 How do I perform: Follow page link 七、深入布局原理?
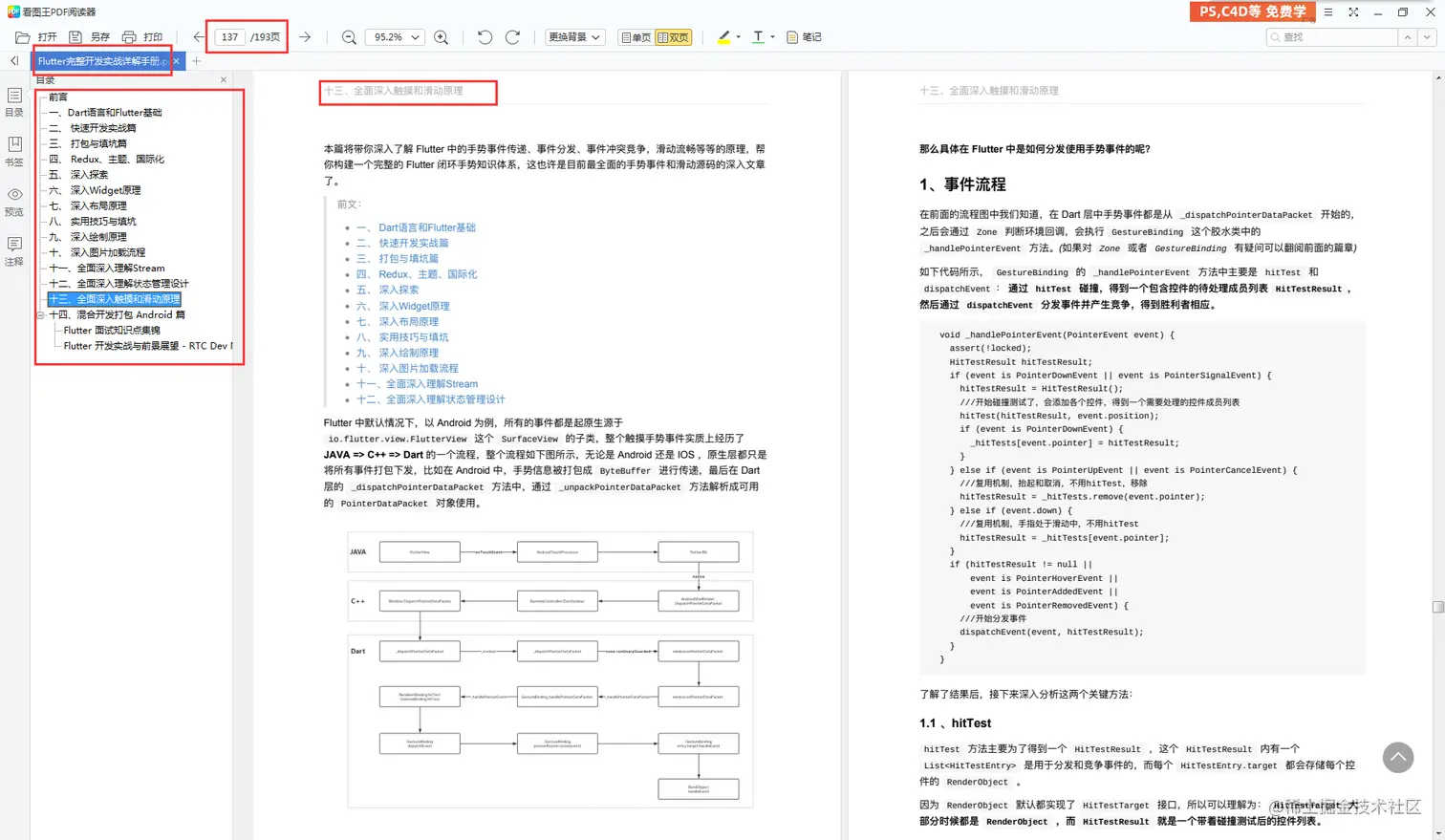(x=398, y=322)
